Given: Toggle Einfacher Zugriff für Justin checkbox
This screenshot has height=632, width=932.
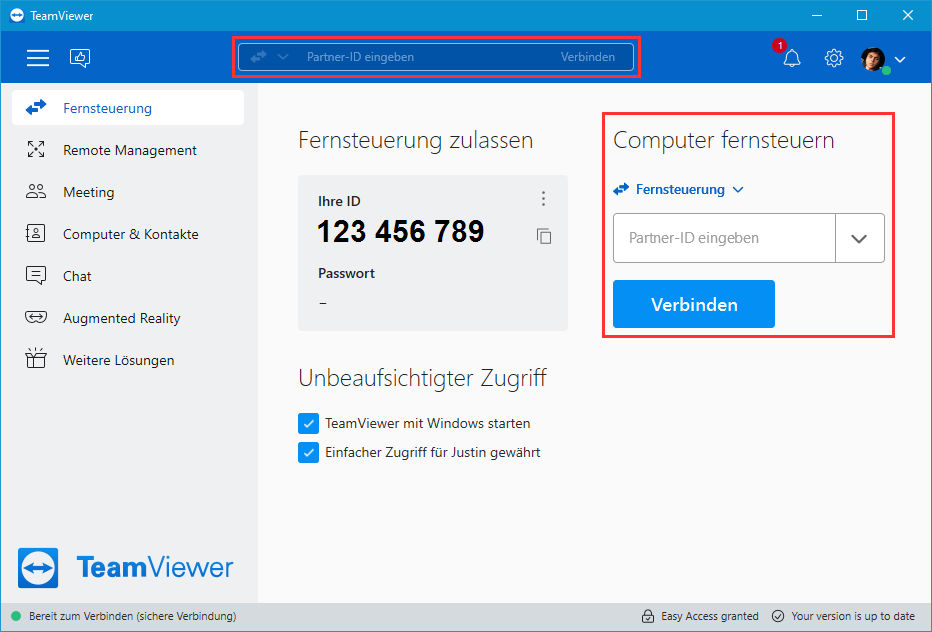Looking at the screenshot, I should [x=308, y=452].
